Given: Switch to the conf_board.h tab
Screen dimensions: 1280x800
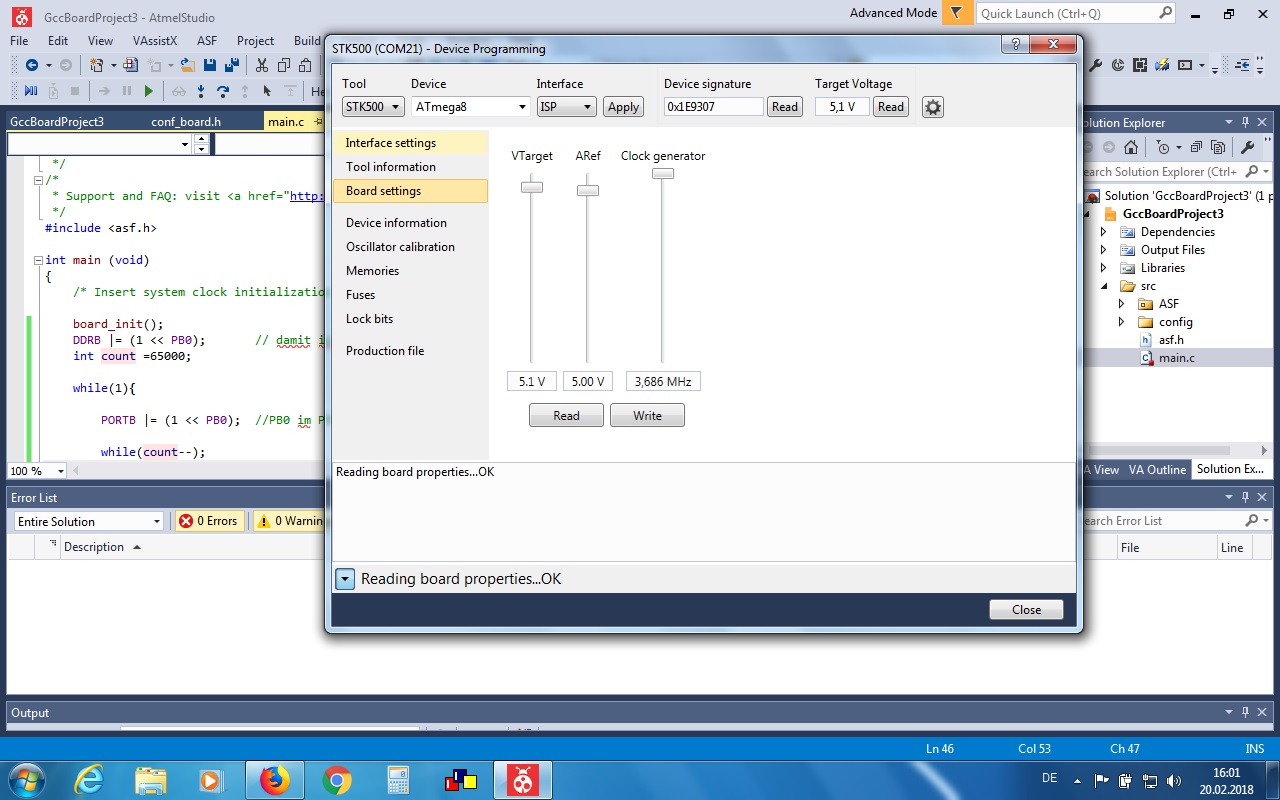Looking at the screenshot, I should (x=186, y=122).
